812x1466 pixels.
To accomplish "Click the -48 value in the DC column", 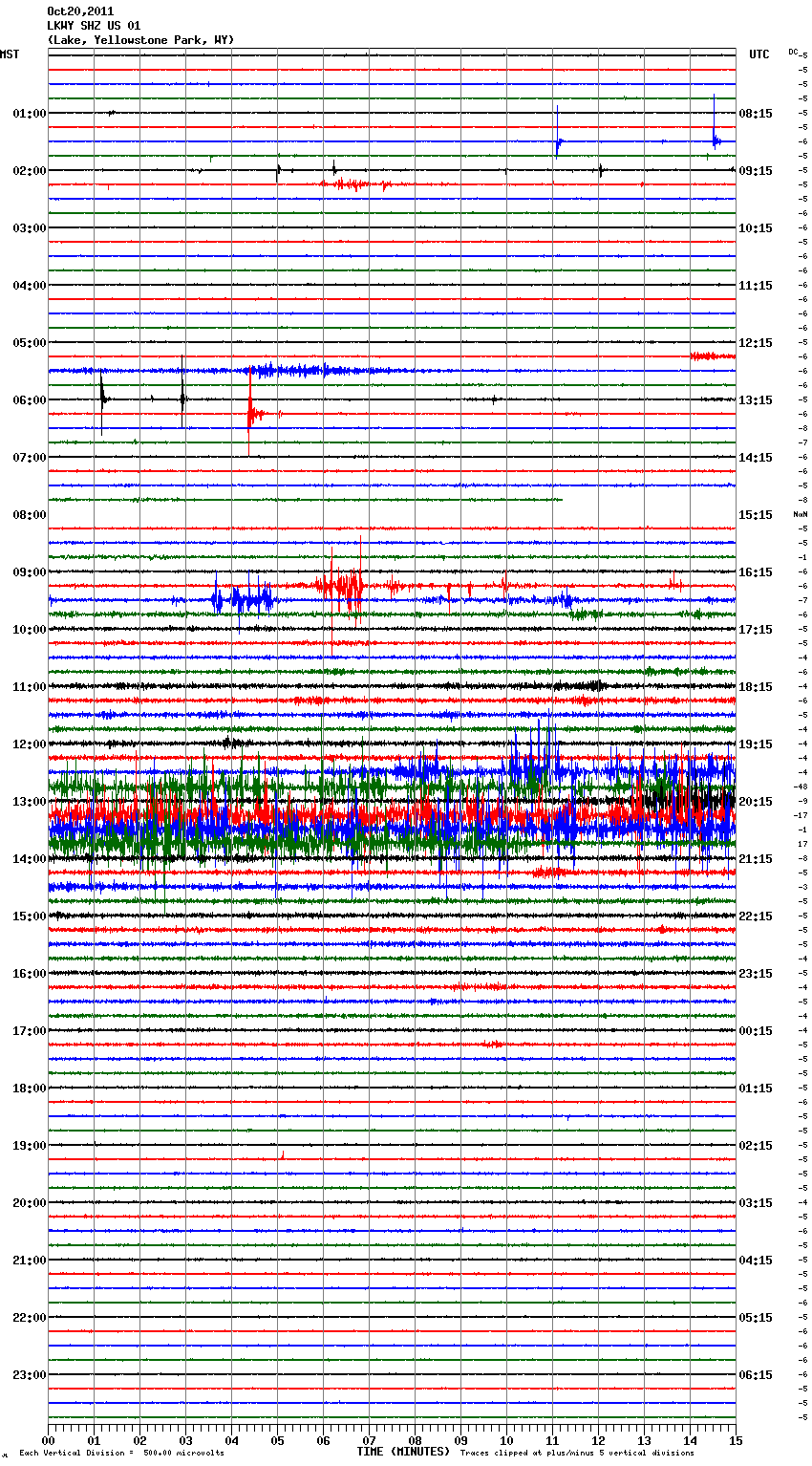I will coord(801,787).
